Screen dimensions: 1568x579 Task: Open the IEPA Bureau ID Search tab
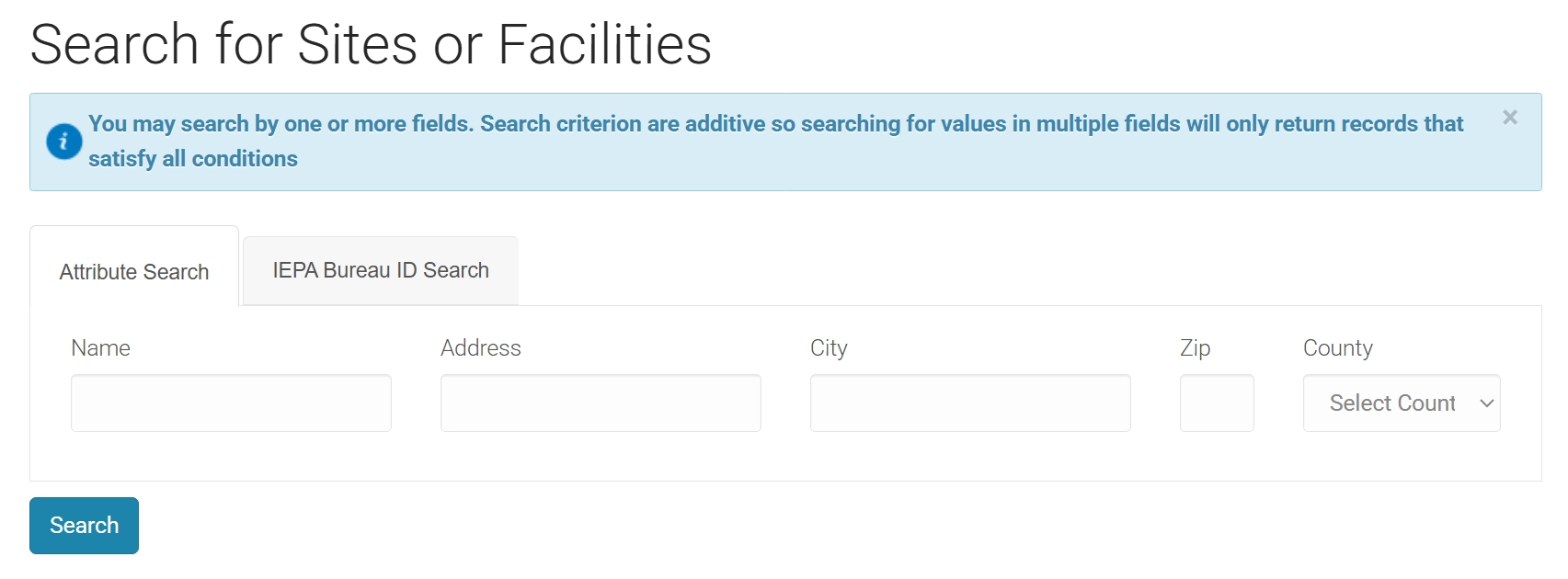381,270
